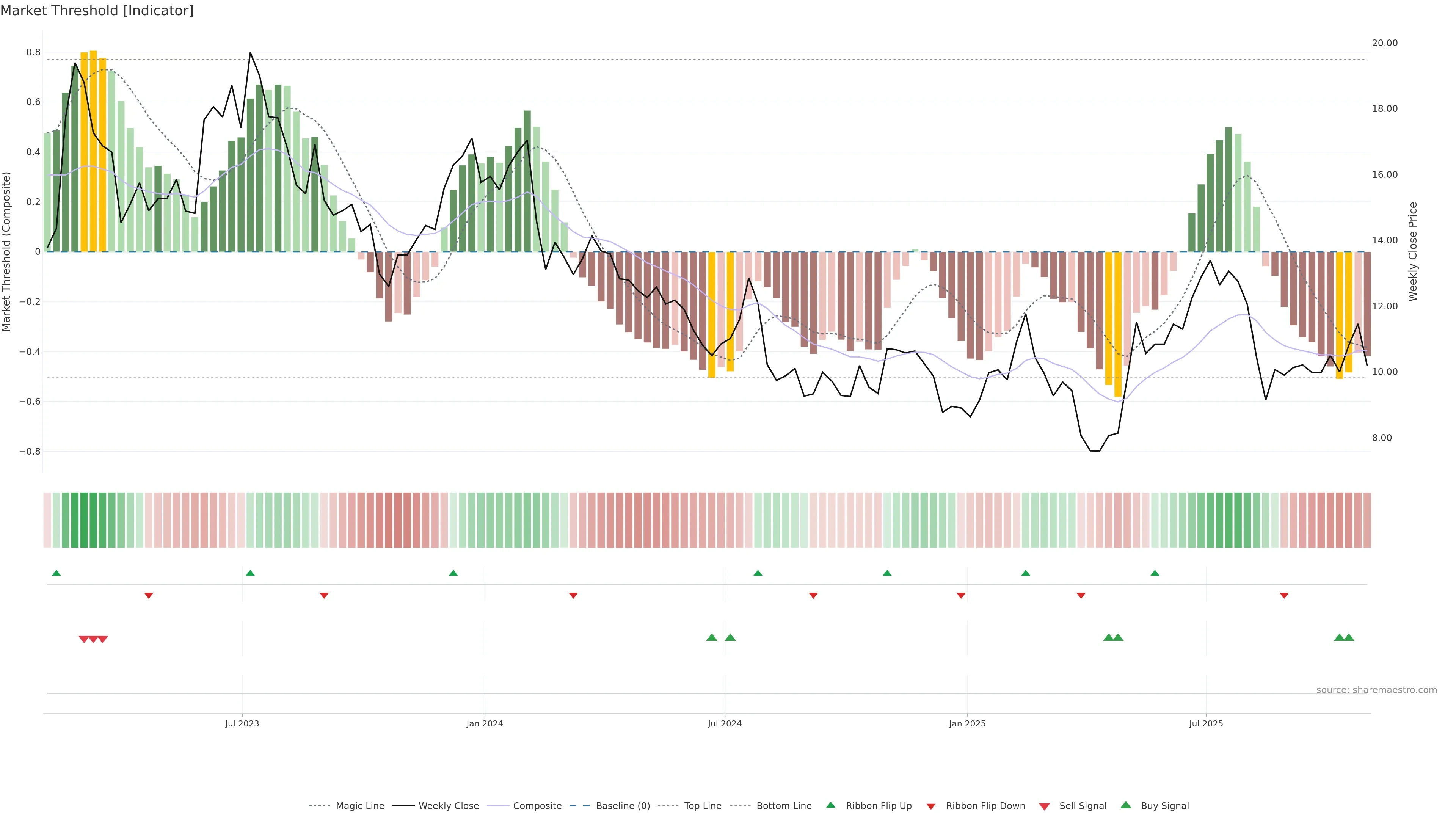Click last ribbon flip down marker after Jul 2025
The height and width of the screenshot is (819, 1456).
[x=1284, y=596]
